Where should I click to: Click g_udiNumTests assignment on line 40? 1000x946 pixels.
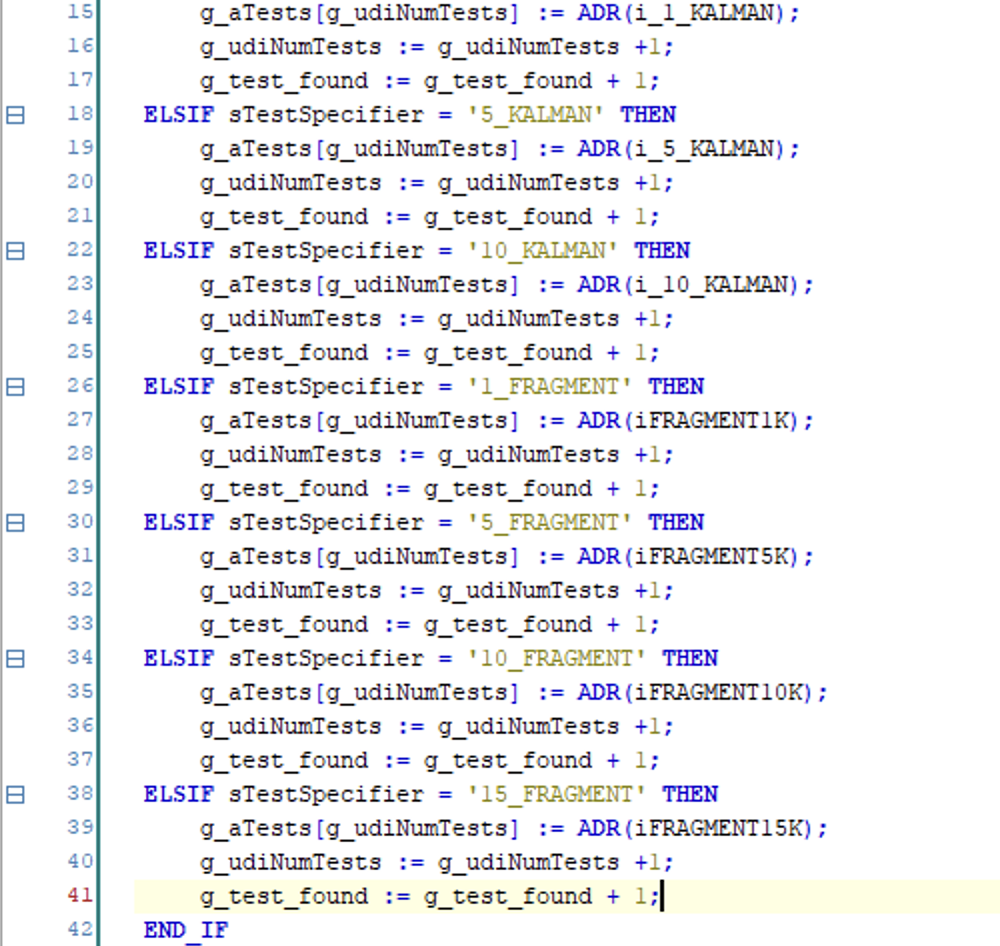[x=437, y=862]
